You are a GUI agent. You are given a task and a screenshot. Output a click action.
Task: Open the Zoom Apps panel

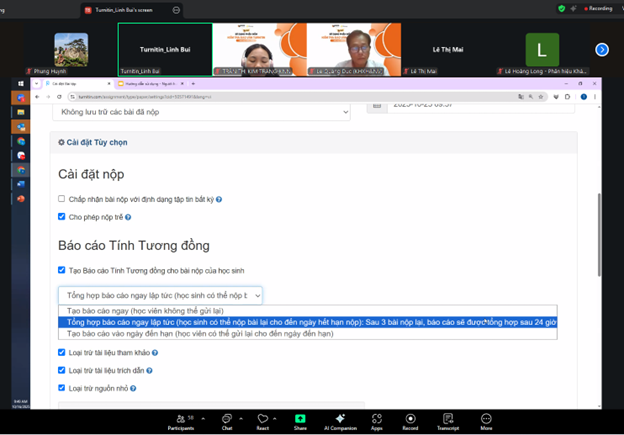(377, 419)
